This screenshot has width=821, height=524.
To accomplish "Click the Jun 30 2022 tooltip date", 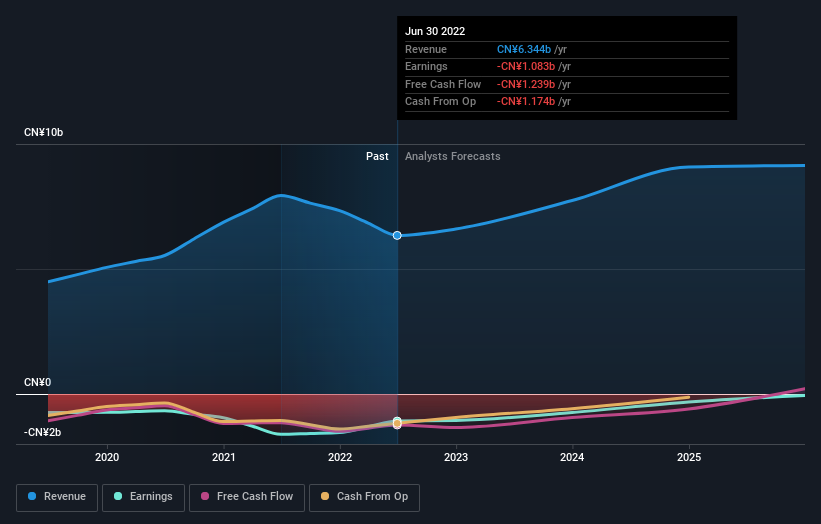I will click(x=435, y=31).
